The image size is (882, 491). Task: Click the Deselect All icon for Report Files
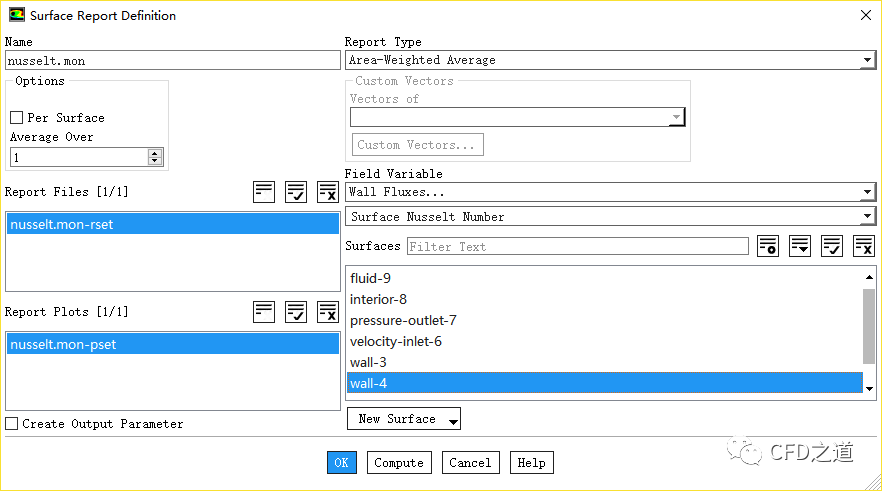(x=328, y=192)
